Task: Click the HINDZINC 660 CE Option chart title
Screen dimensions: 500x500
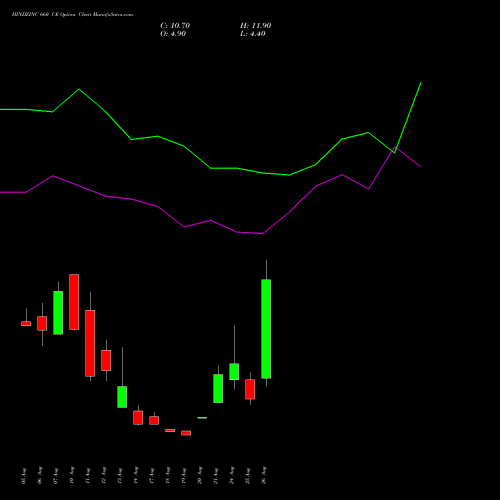Action: tap(72, 15)
